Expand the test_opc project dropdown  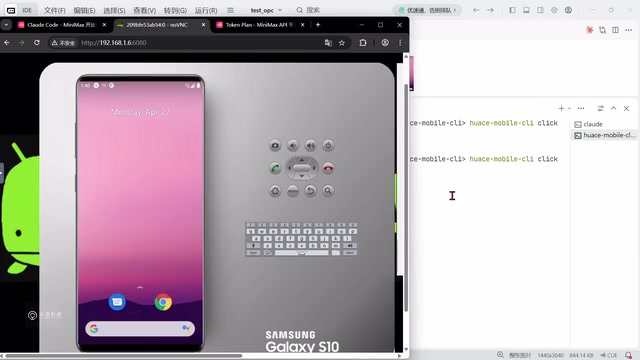tap(266, 10)
